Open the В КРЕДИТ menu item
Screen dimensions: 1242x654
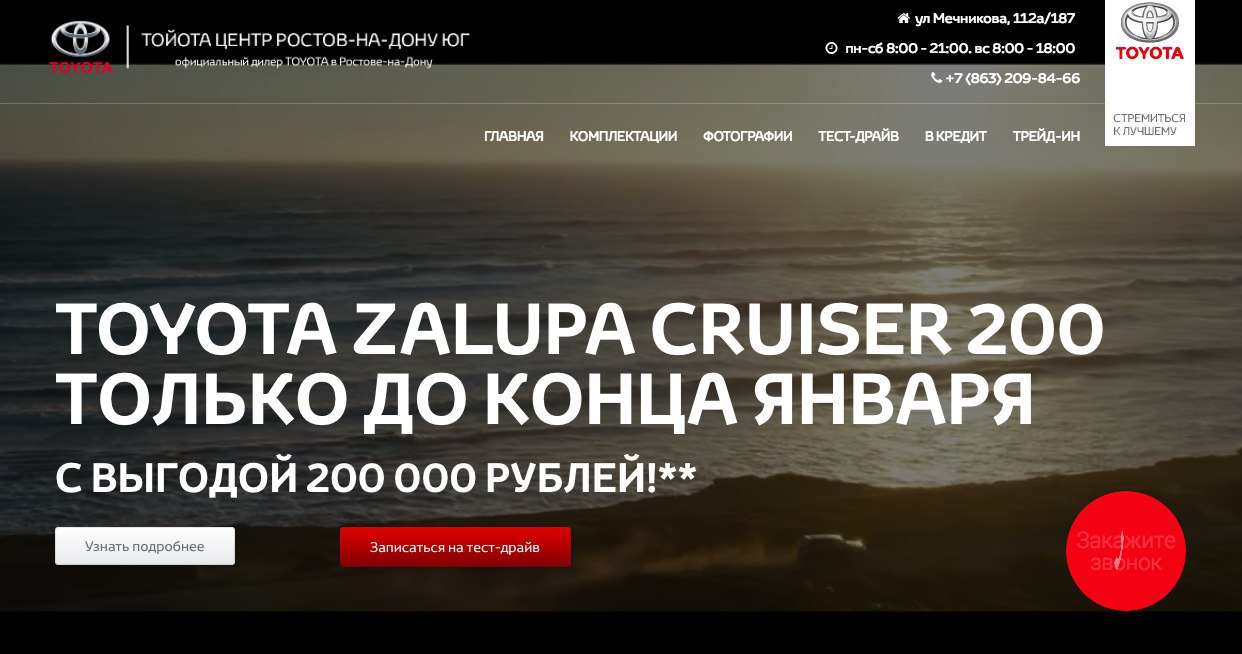tap(955, 136)
